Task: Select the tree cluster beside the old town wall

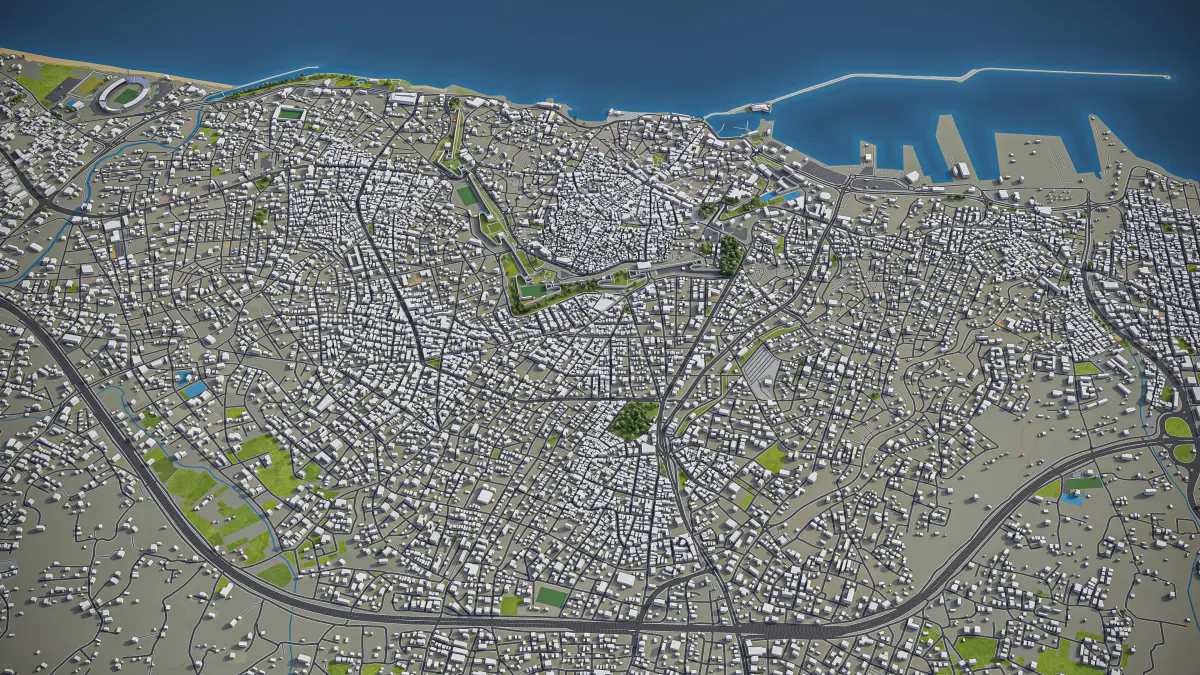Action: [x=732, y=255]
